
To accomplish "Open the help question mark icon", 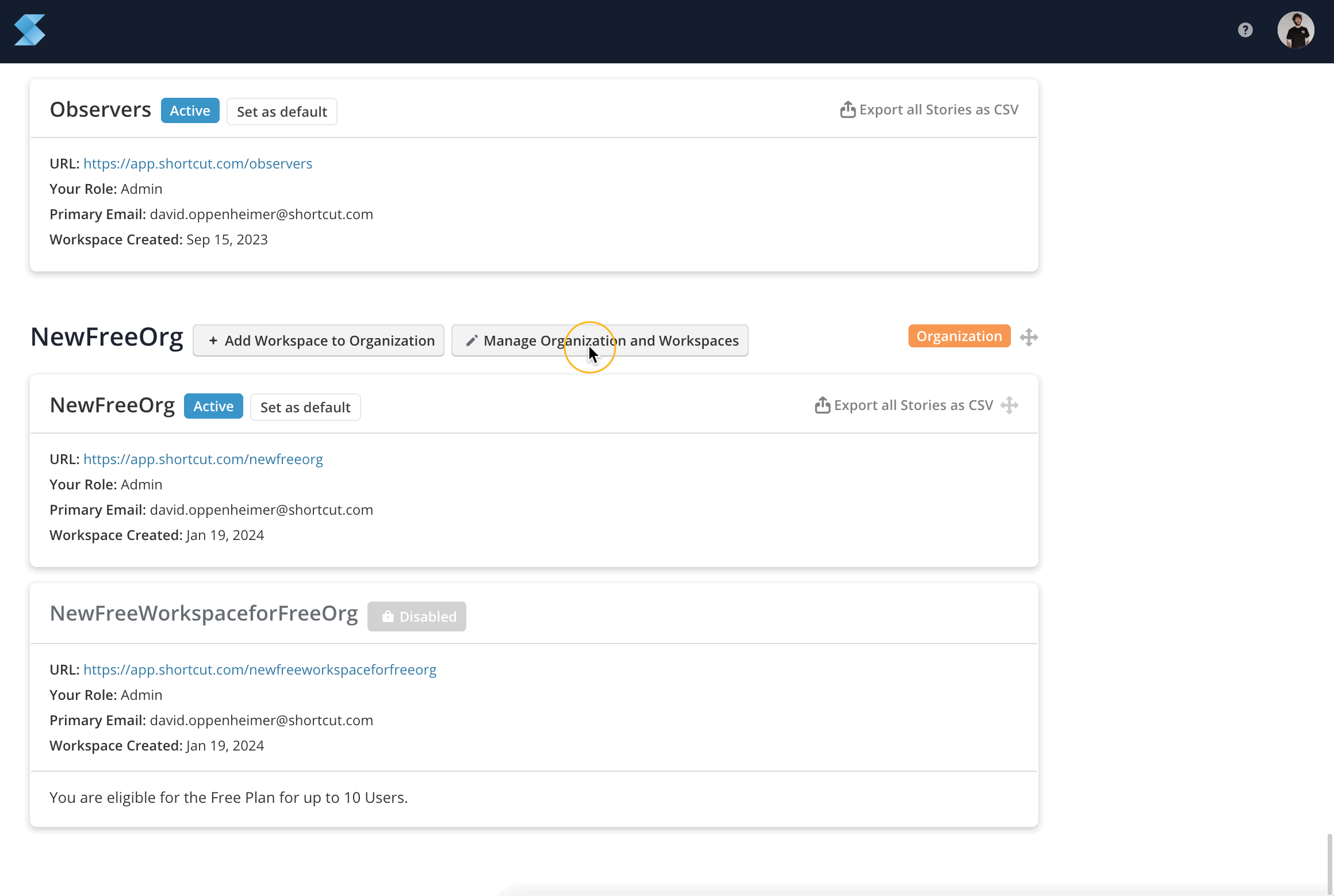I will pos(1245,30).
